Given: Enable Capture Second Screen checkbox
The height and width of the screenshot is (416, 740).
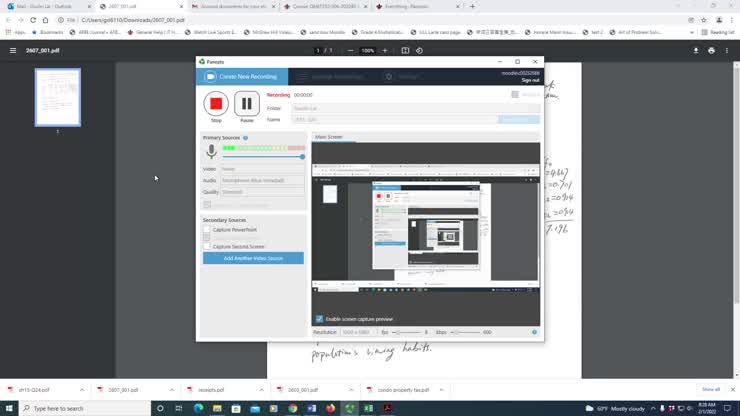Looking at the screenshot, I should (207, 246).
